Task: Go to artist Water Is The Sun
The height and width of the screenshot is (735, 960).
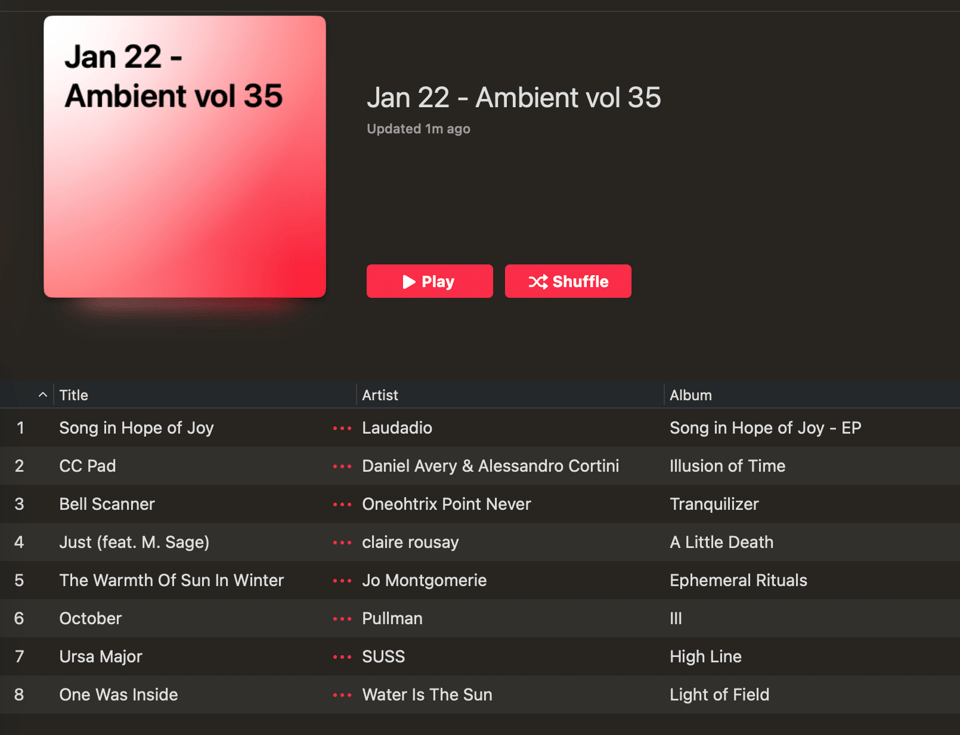Action: coord(427,694)
